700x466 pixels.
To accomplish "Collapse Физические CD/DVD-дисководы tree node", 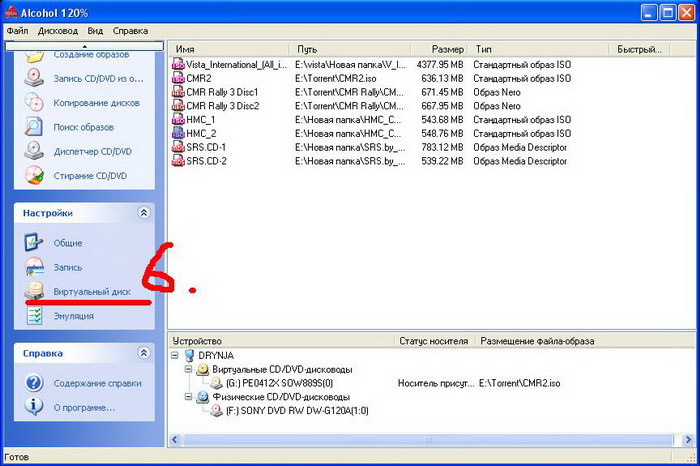I will click(x=188, y=397).
